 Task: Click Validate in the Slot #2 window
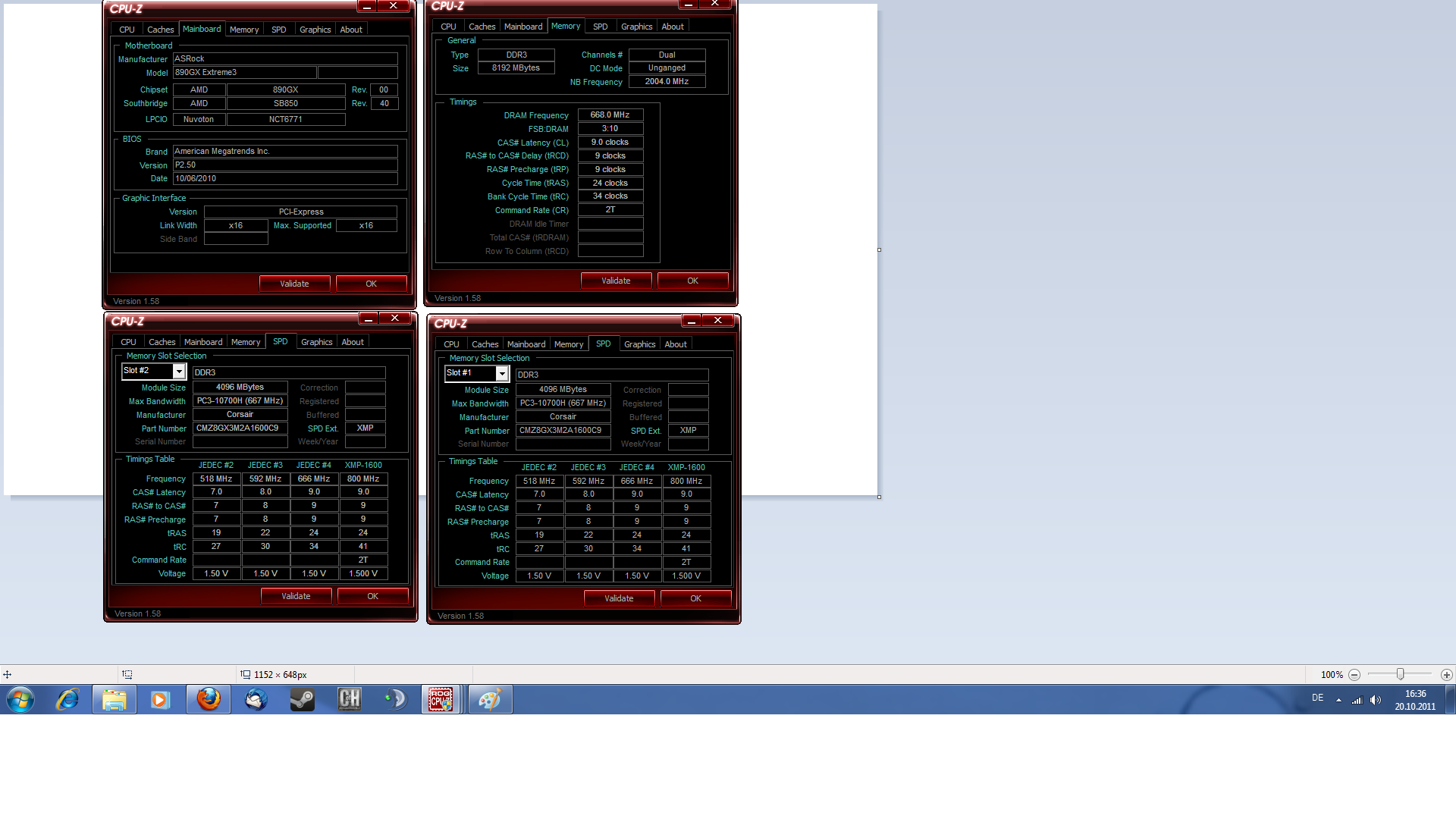tap(296, 596)
